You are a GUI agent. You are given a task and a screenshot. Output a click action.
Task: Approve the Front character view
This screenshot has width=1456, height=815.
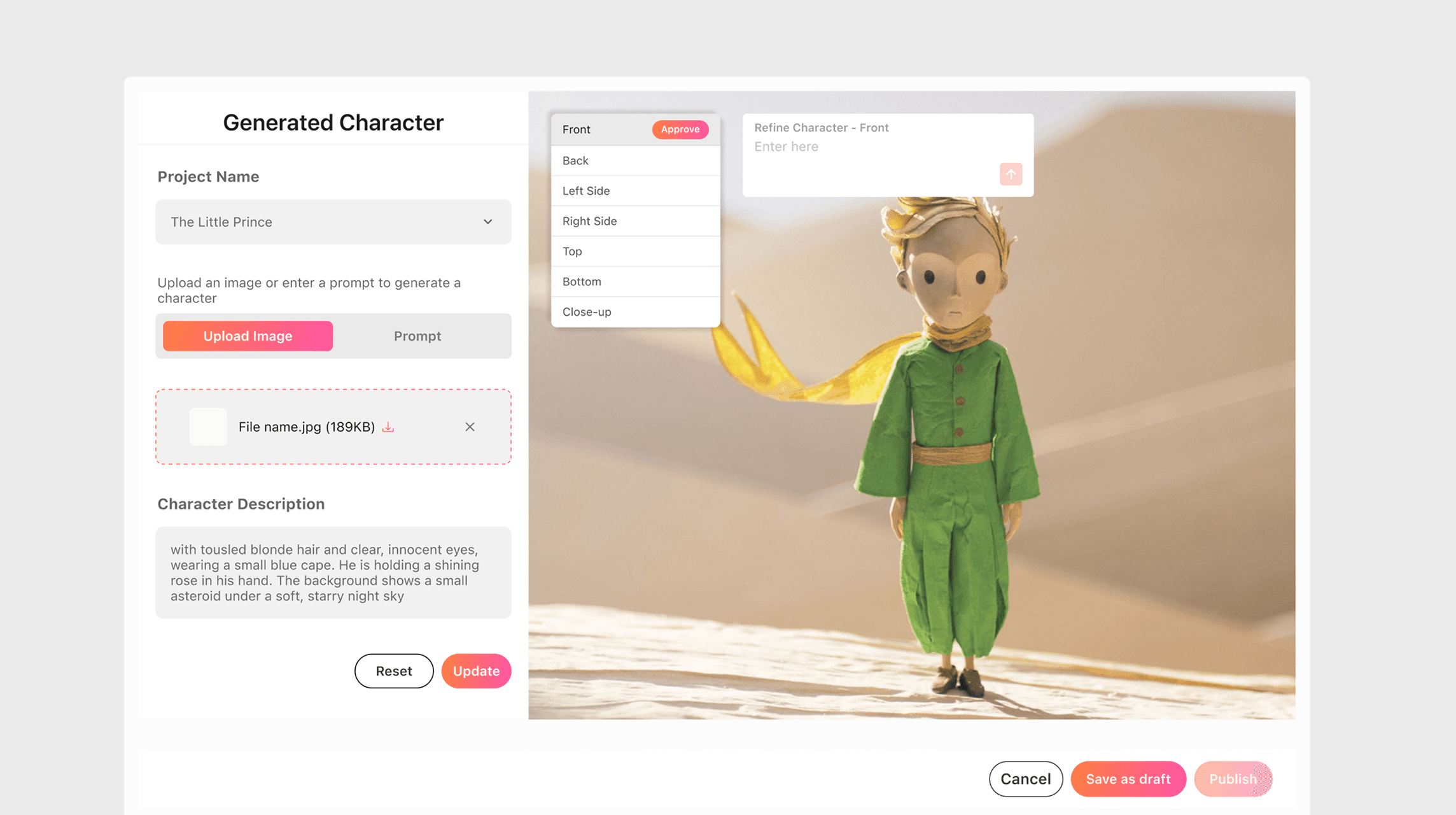pyautogui.click(x=680, y=129)
